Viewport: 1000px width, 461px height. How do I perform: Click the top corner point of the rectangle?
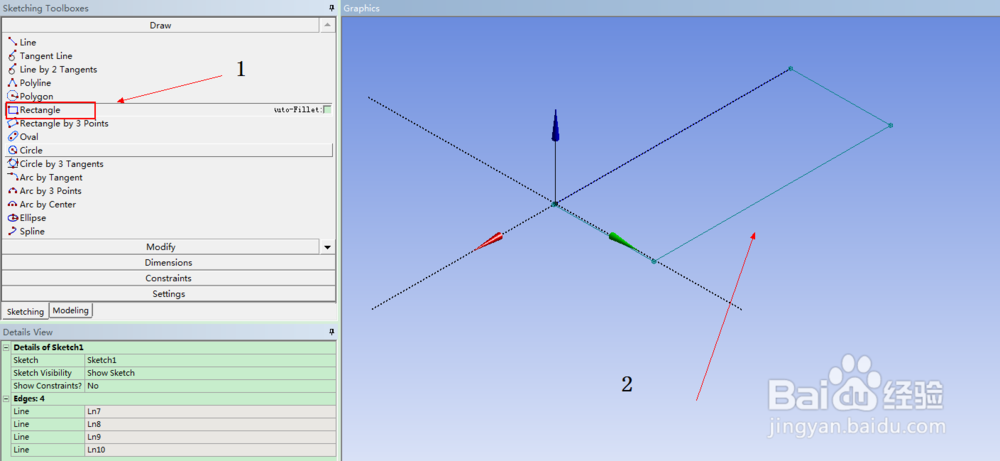pos(791,68)
